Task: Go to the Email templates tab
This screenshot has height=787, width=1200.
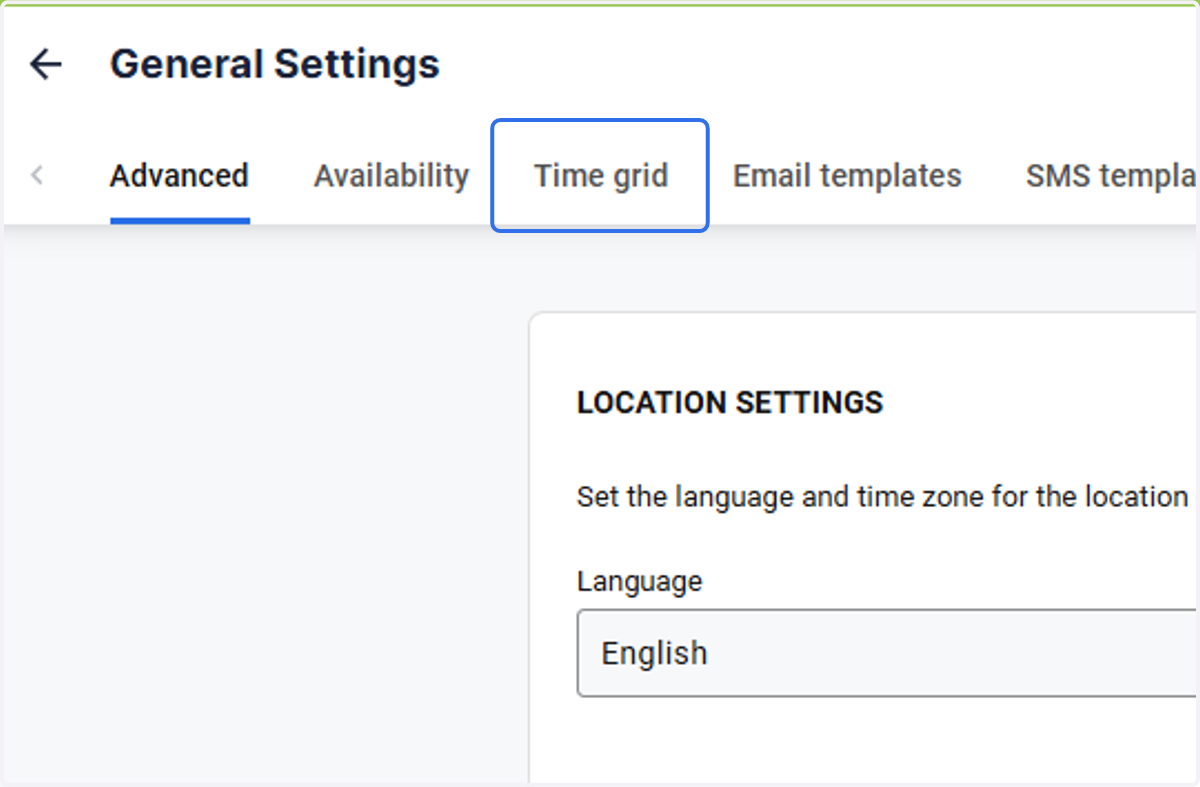Action: coord(847,176)
